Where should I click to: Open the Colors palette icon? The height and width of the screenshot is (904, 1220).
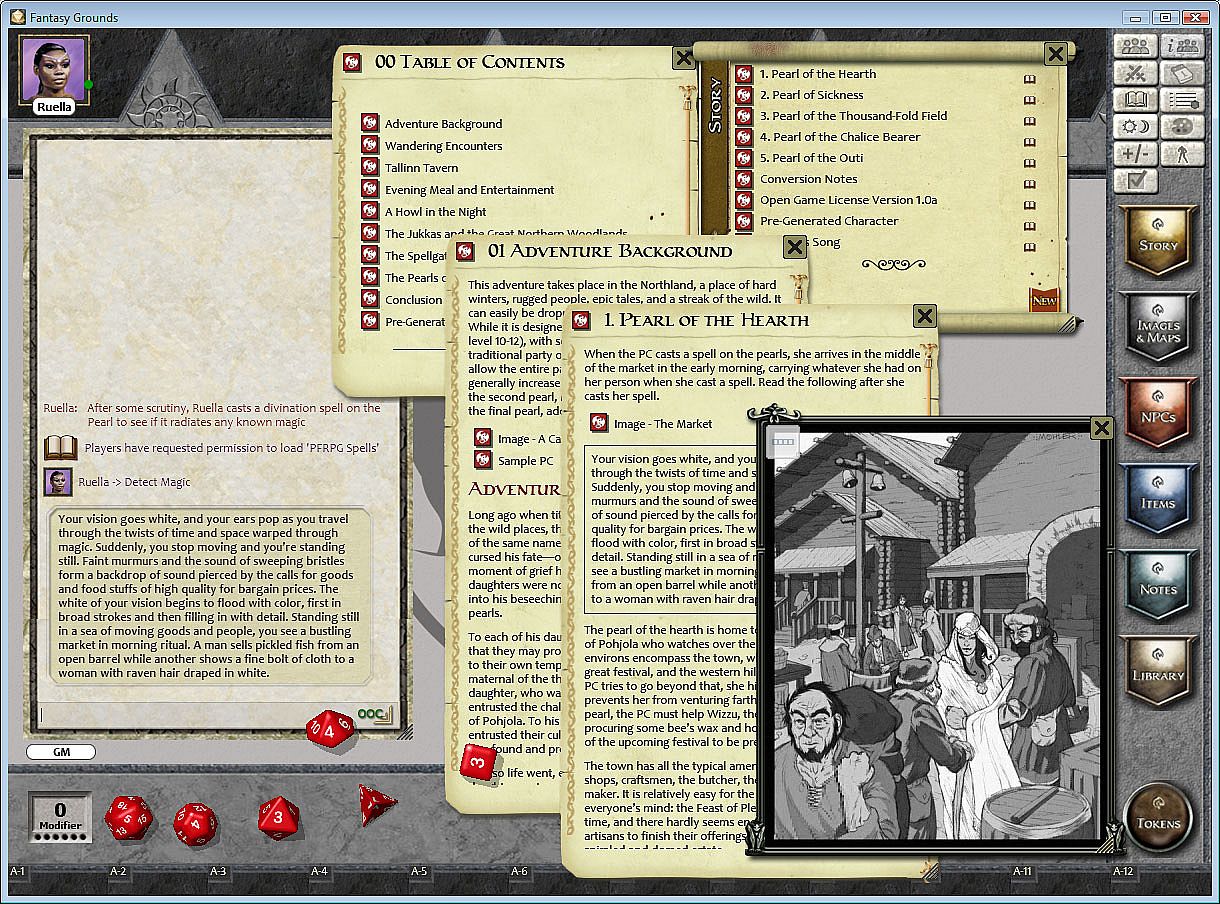[x=1184, y=127]
